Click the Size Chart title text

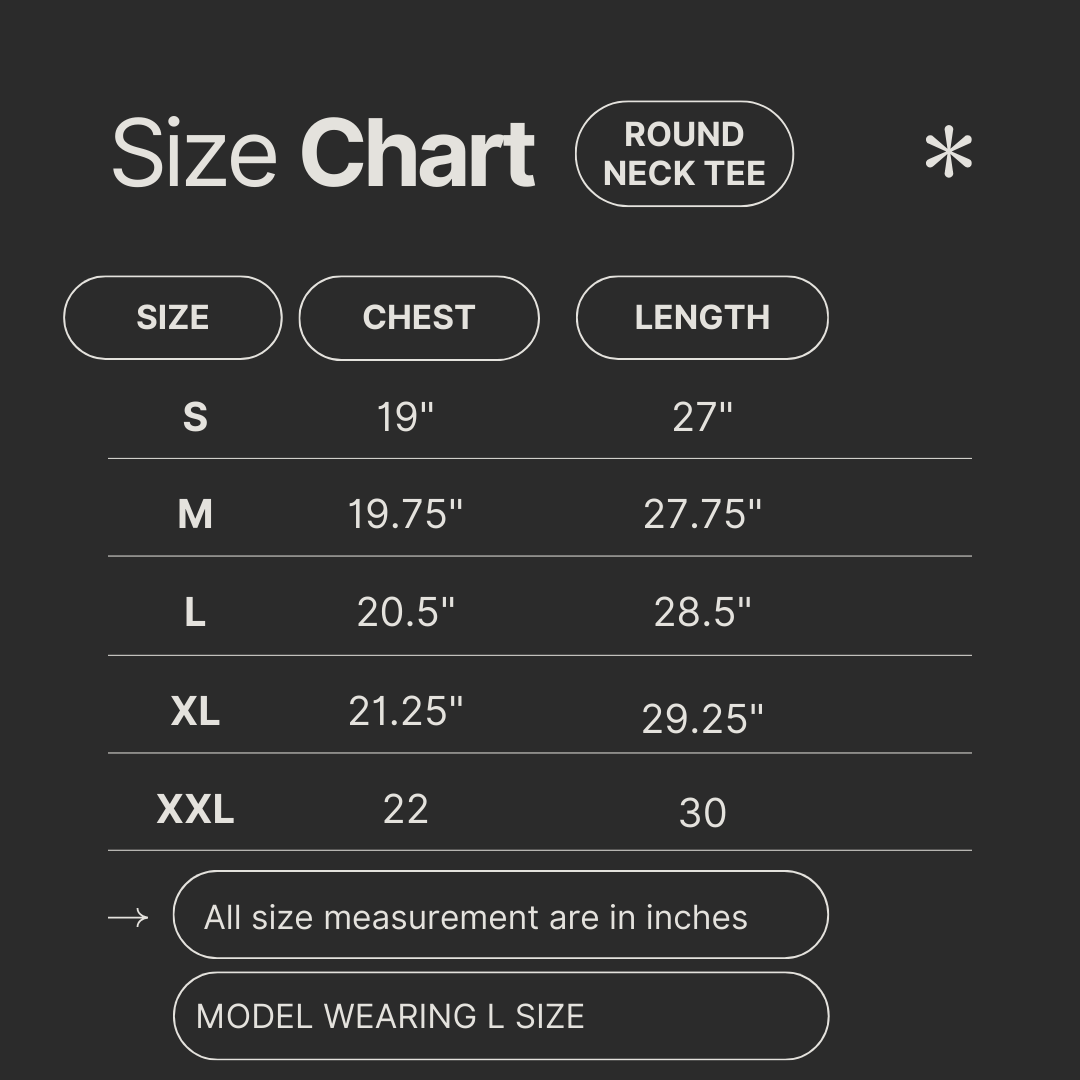(323, 154)
